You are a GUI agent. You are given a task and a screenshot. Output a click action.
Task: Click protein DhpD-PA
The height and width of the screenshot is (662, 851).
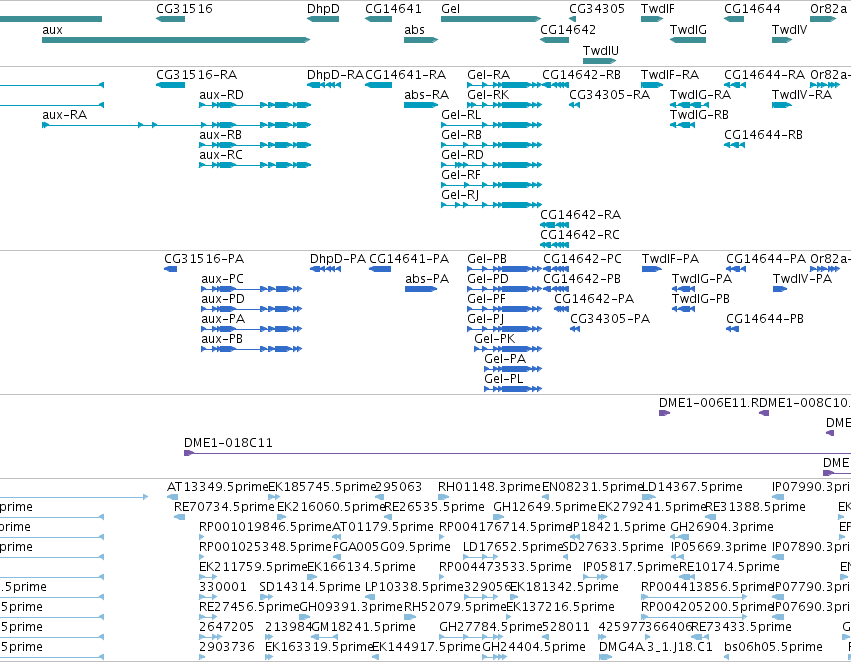click(x=338, y=259)
